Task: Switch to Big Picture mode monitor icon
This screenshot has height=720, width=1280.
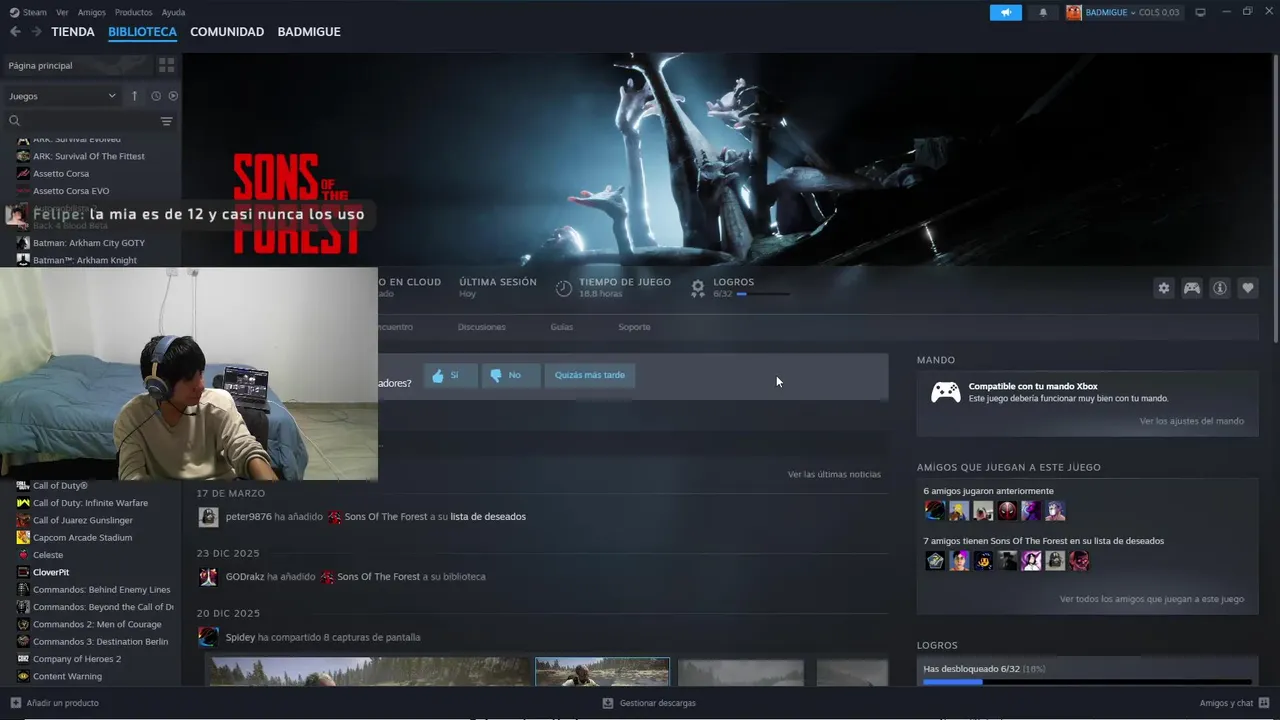Action: [x=1200, y=12]
